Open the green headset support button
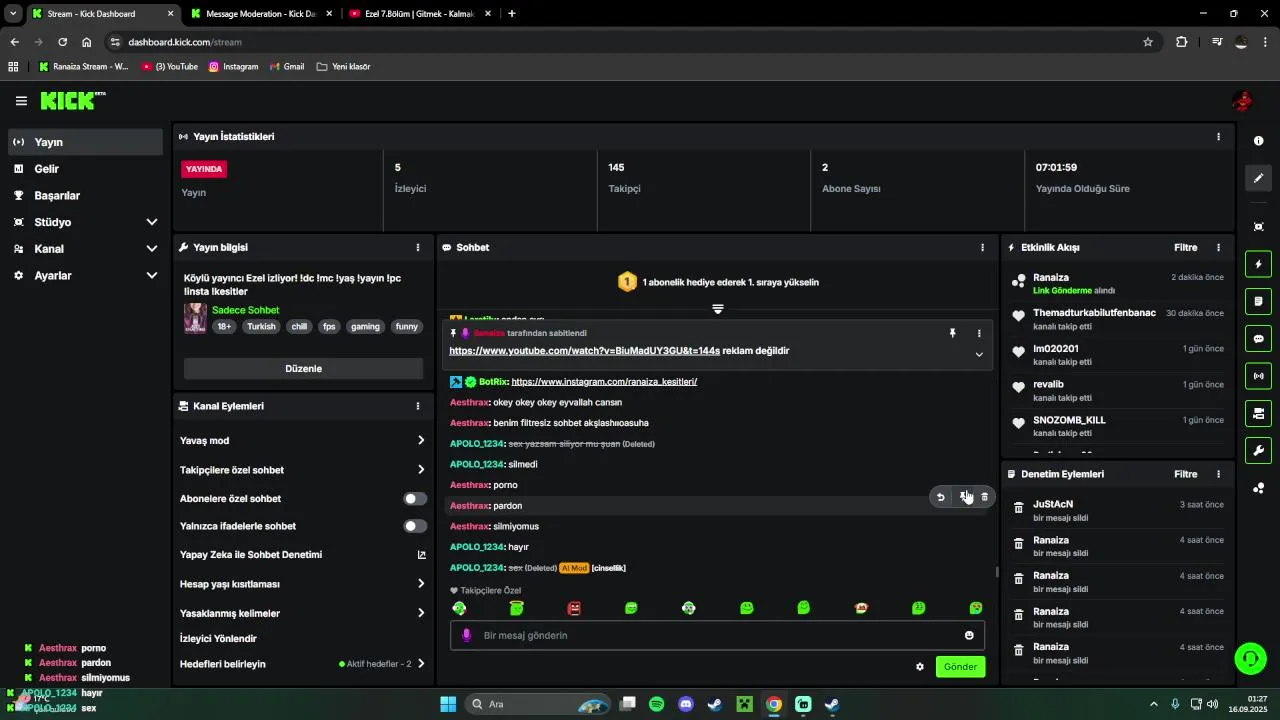Screen dimensions: 1280x720 [x=1250, y=658]
